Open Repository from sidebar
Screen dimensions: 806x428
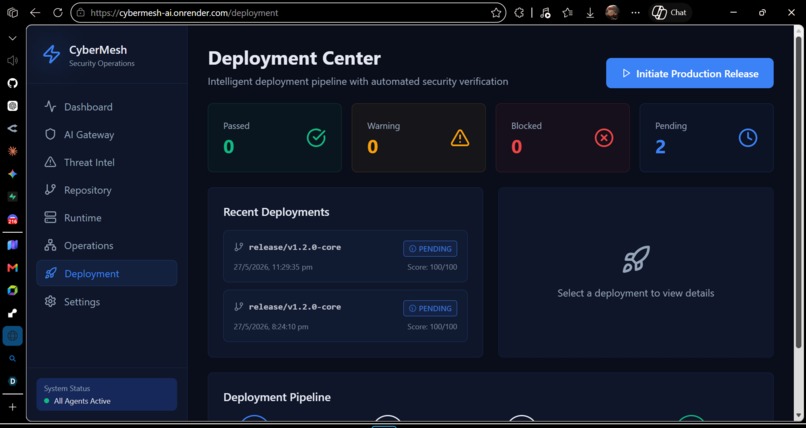pyautogui.click(x=106, y=190)
